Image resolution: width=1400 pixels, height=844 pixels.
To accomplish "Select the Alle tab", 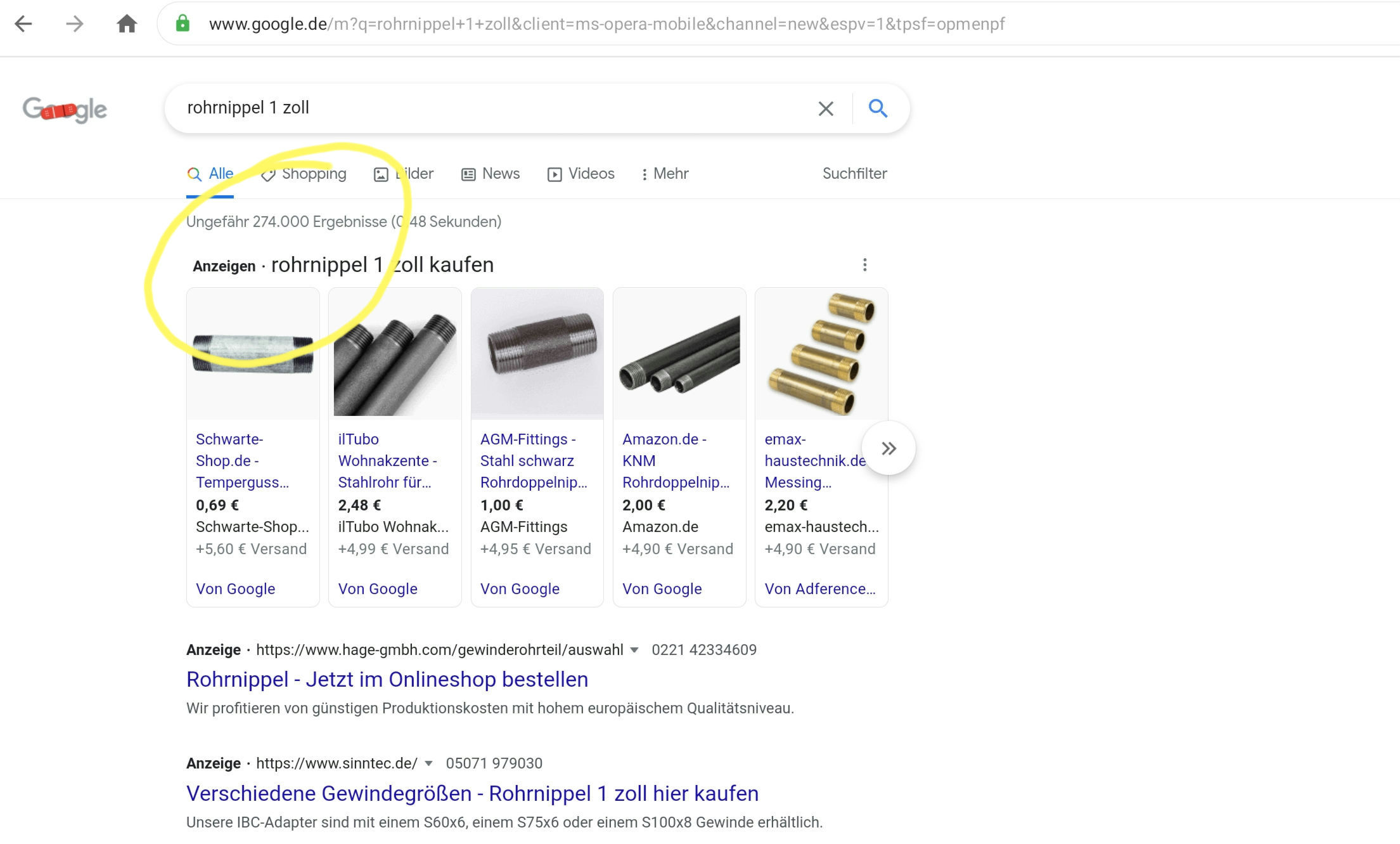I will [210, 174].
